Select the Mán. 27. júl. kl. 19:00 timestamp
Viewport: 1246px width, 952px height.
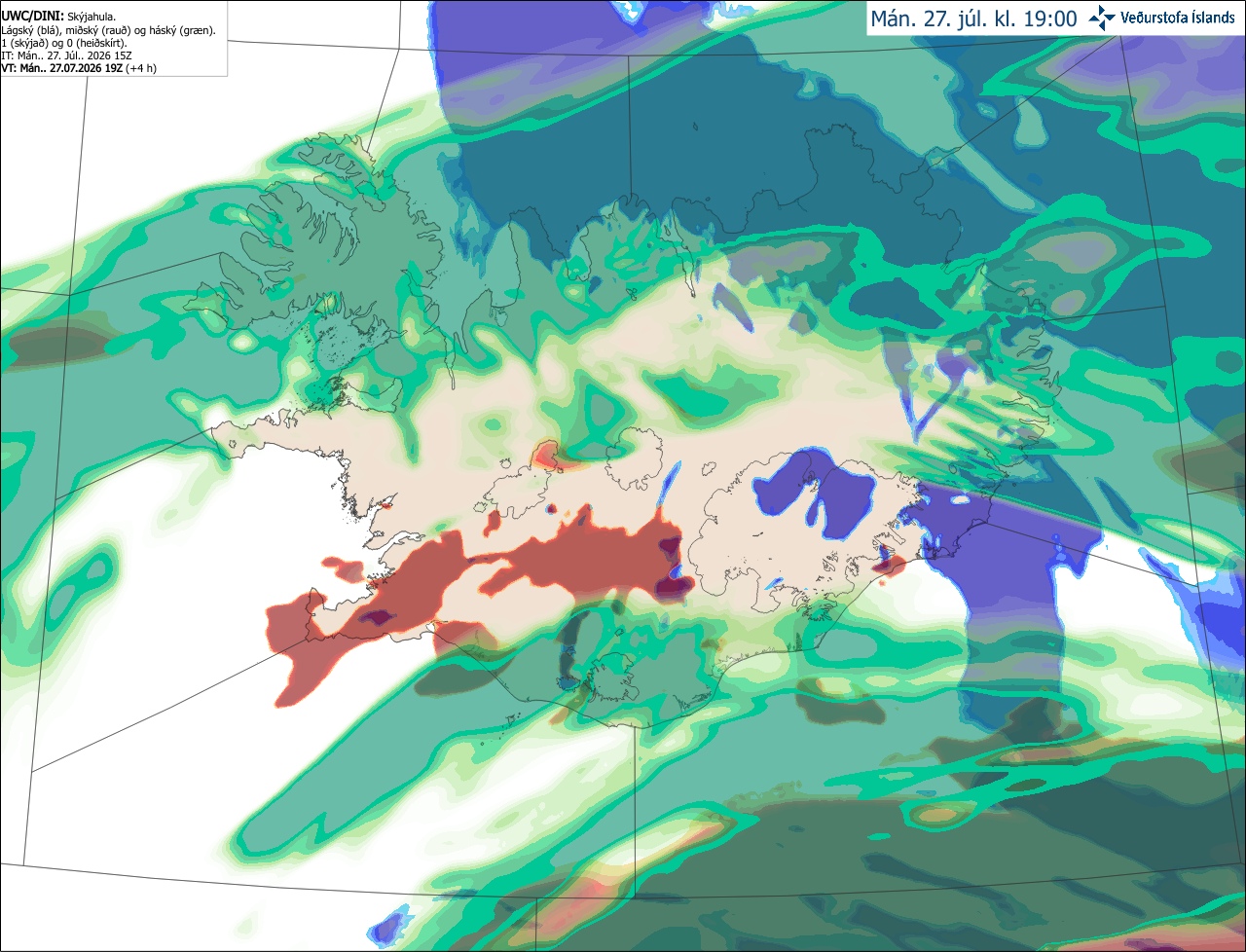click(x=973, y=18)
